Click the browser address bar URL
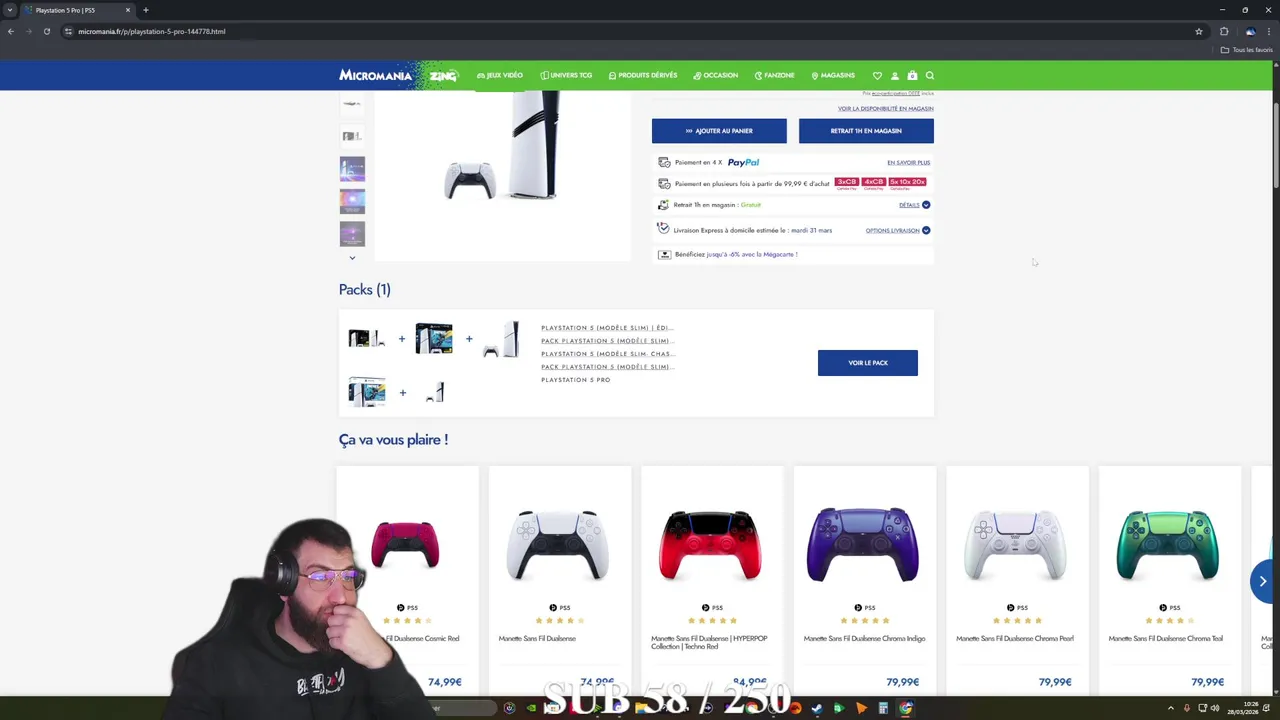Screen dimensions: 1280x720 (x=152, y=31)
